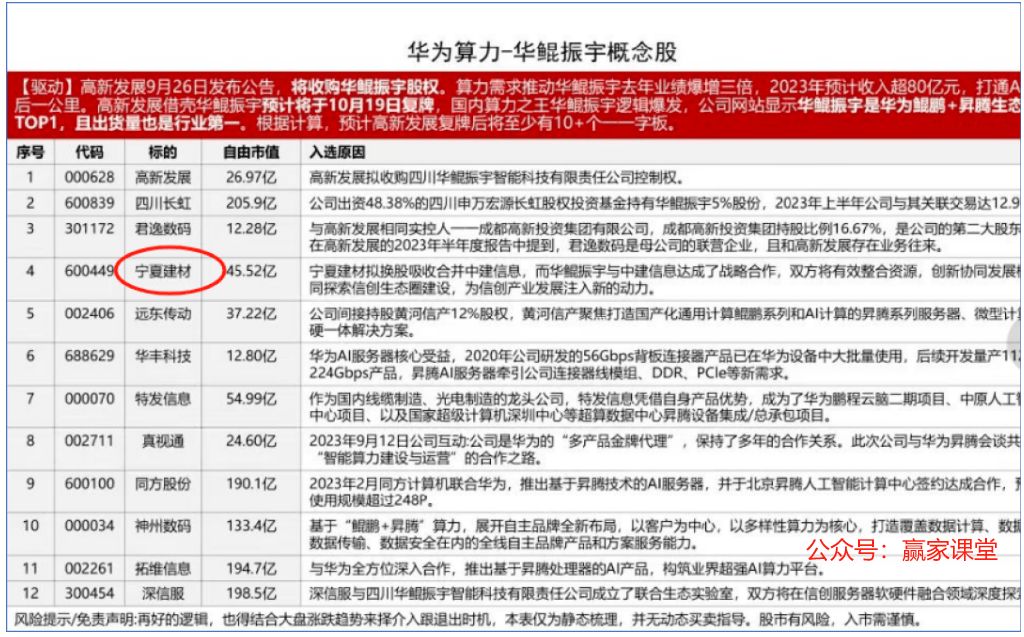Click stock code 300454
The height and width of the screenshot is (637, 1024).
coord(89,594)
